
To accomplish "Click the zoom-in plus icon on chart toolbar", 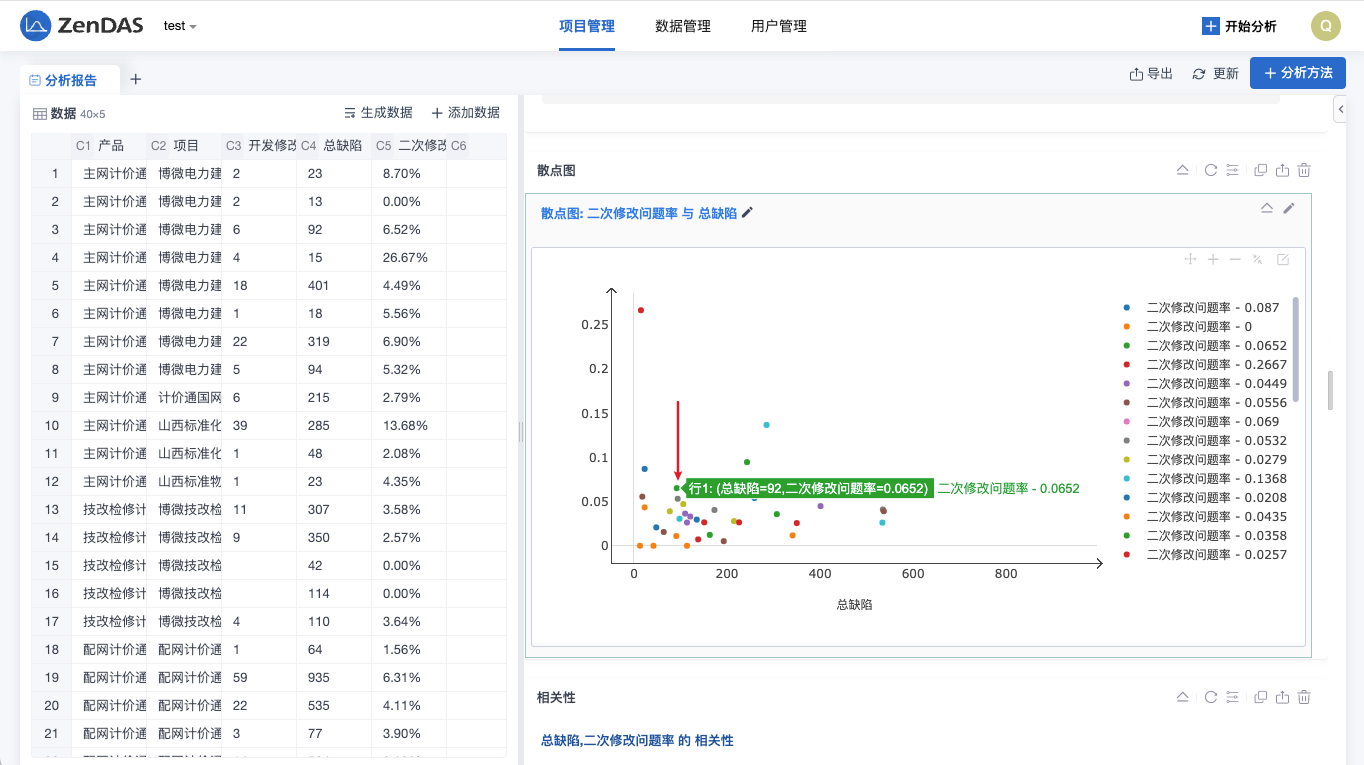I will (1213, 260).
